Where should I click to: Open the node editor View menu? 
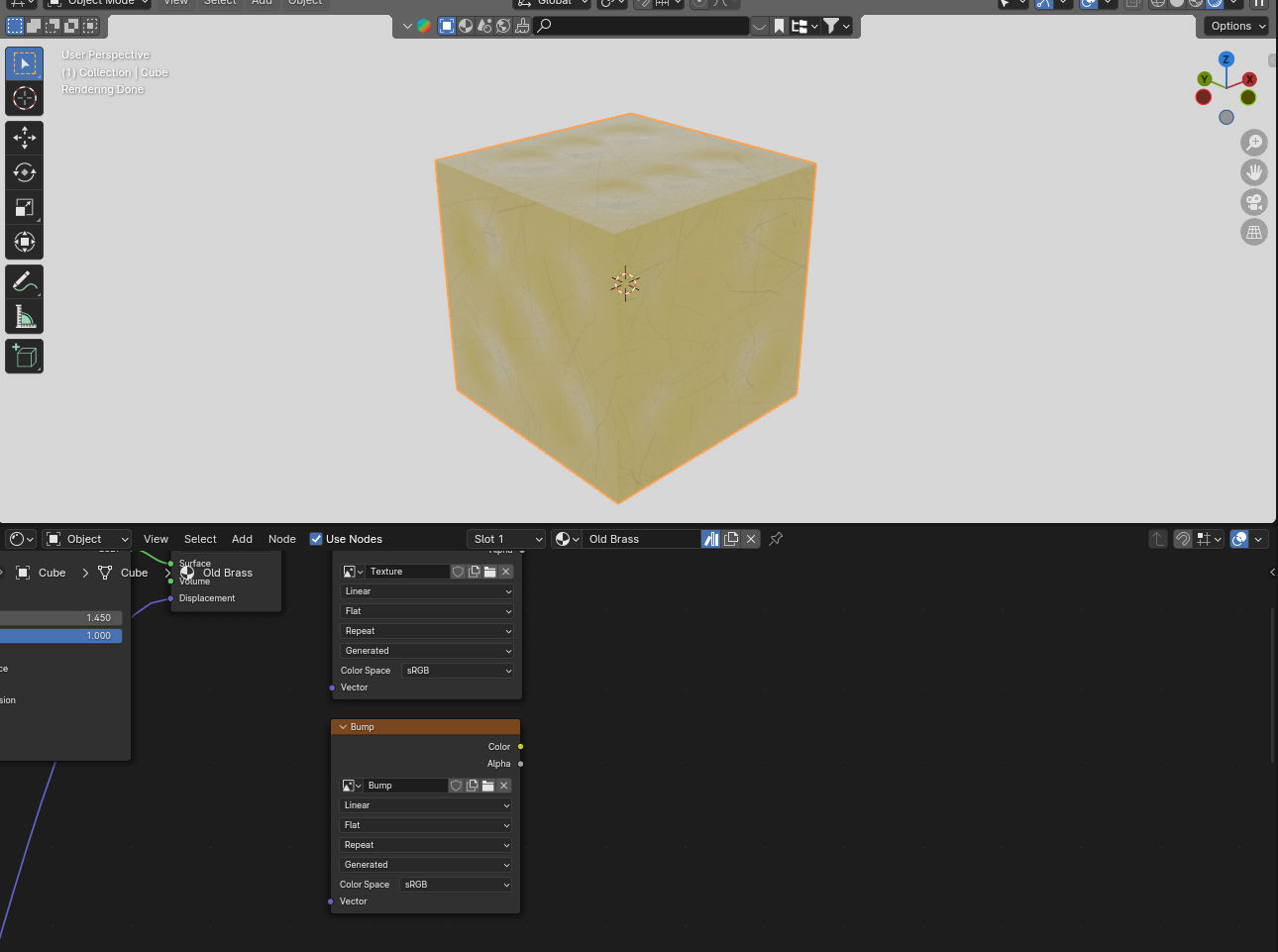[x=156, y=539]
